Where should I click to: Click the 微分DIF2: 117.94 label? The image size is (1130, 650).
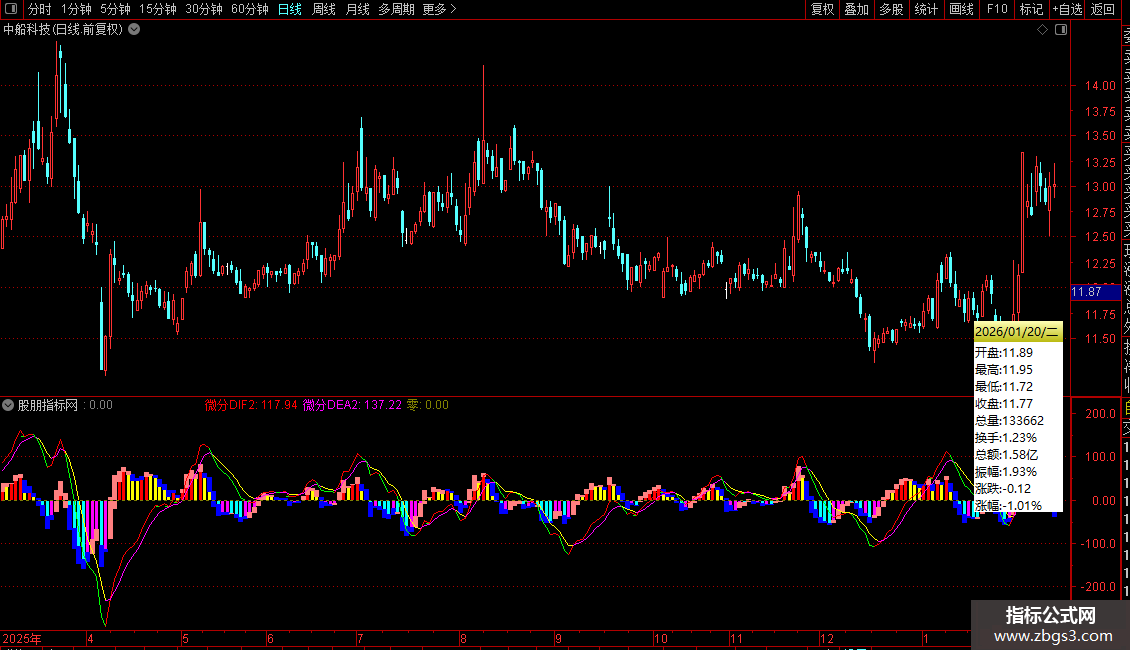point(251,405)
